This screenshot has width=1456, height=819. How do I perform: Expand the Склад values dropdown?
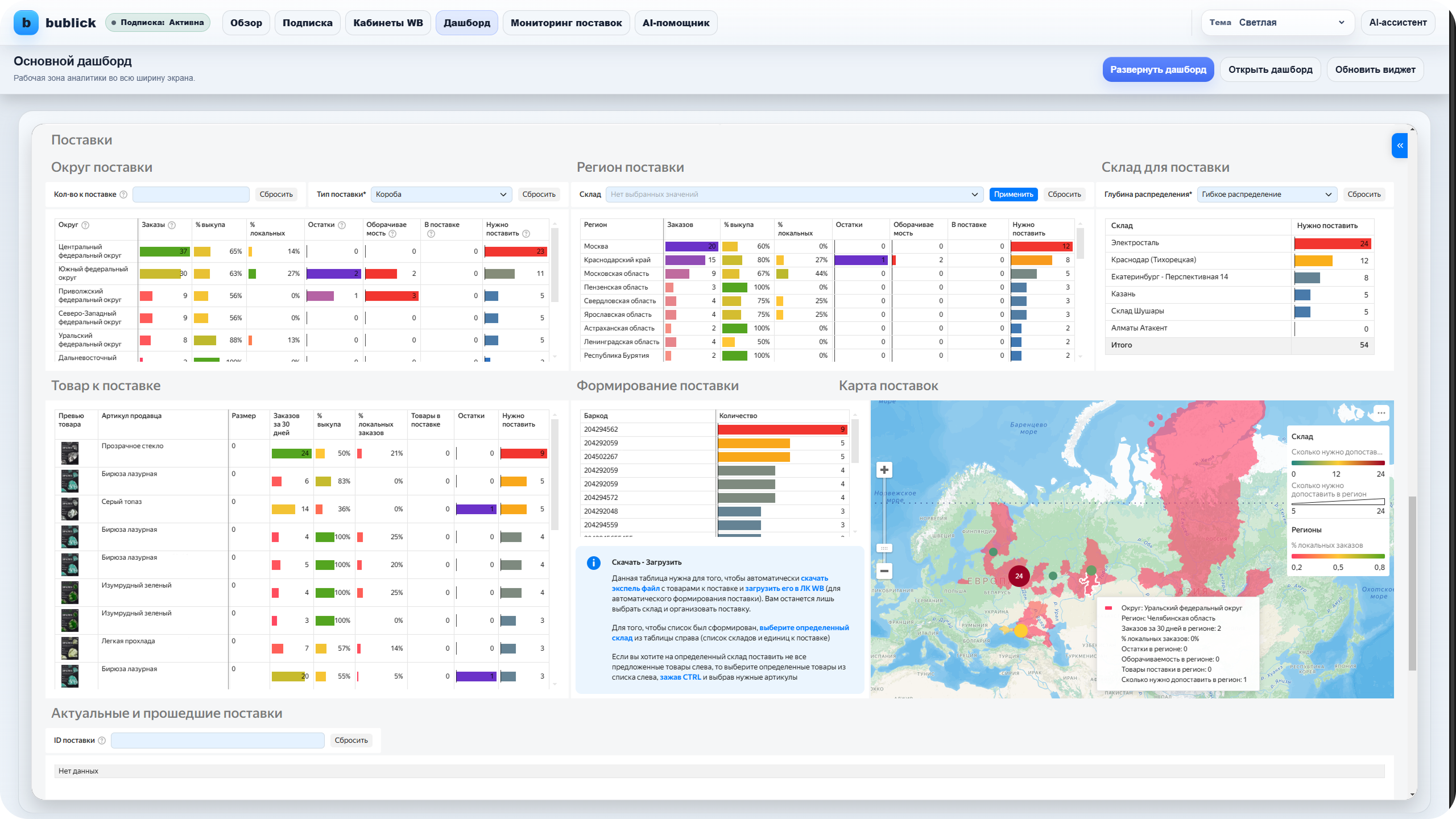(x=794, y=195)
